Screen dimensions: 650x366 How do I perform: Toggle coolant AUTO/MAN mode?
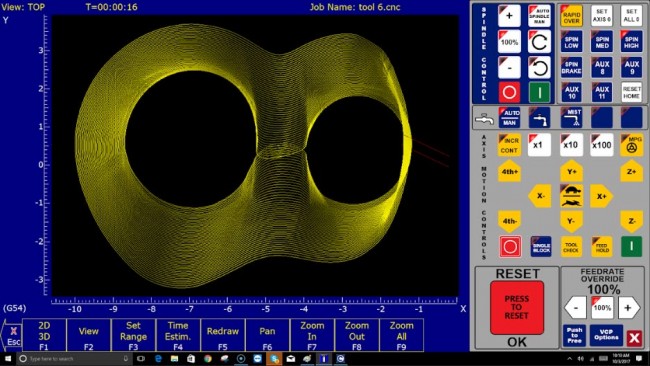(509, 118)
